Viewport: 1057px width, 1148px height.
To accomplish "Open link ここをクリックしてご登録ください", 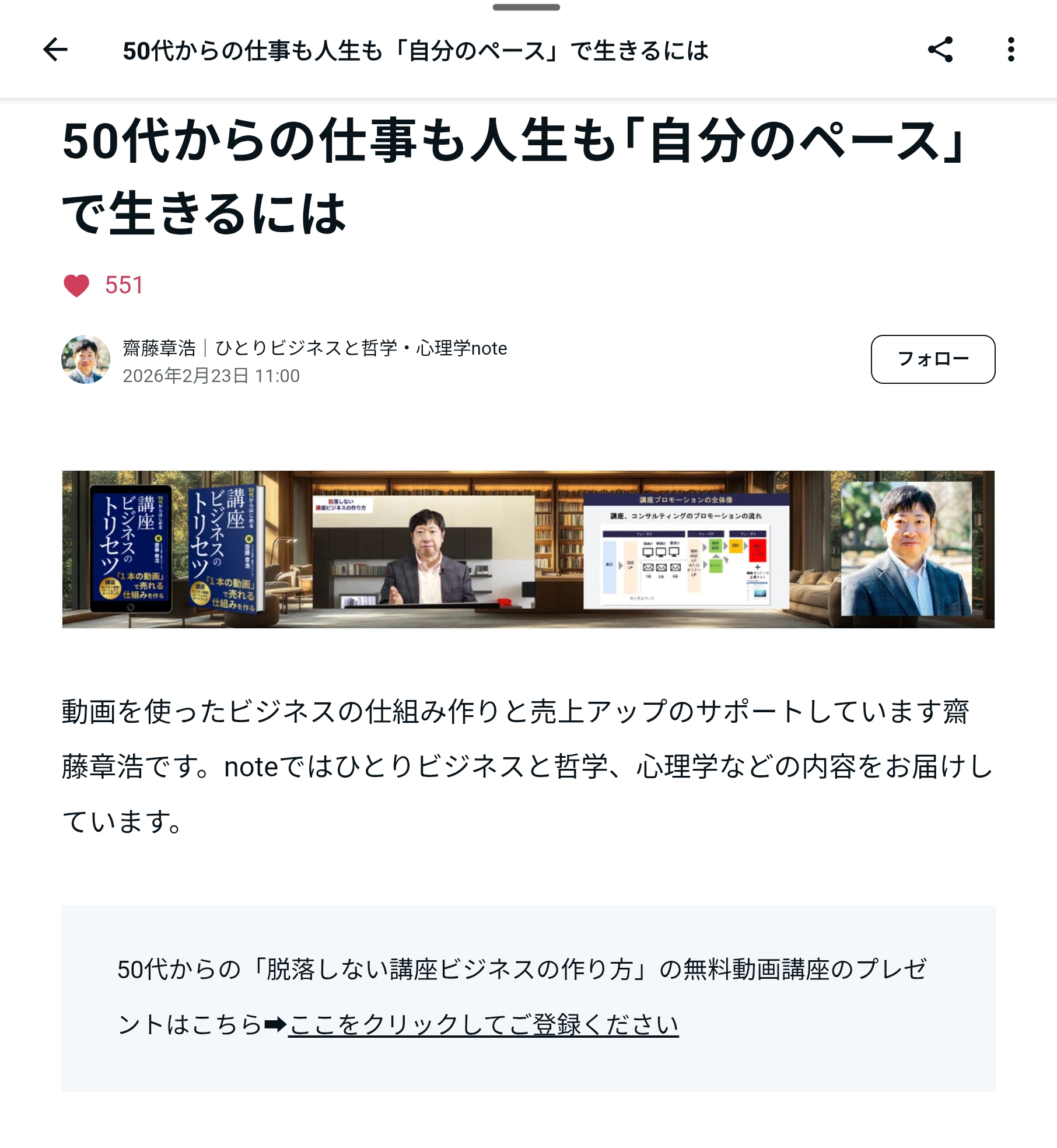I will pyautogui.click(x=484, y=1024).
